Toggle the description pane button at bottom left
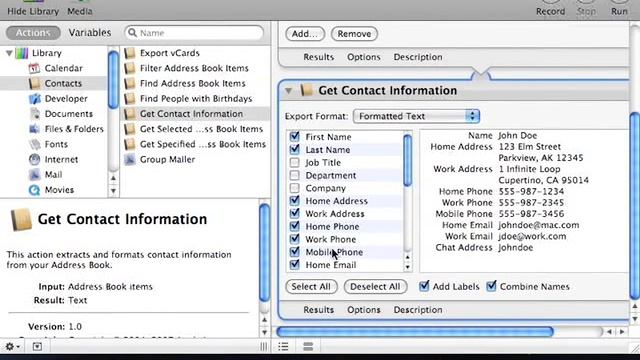Screen dimensions: 640x360 (x=37, y=347)
